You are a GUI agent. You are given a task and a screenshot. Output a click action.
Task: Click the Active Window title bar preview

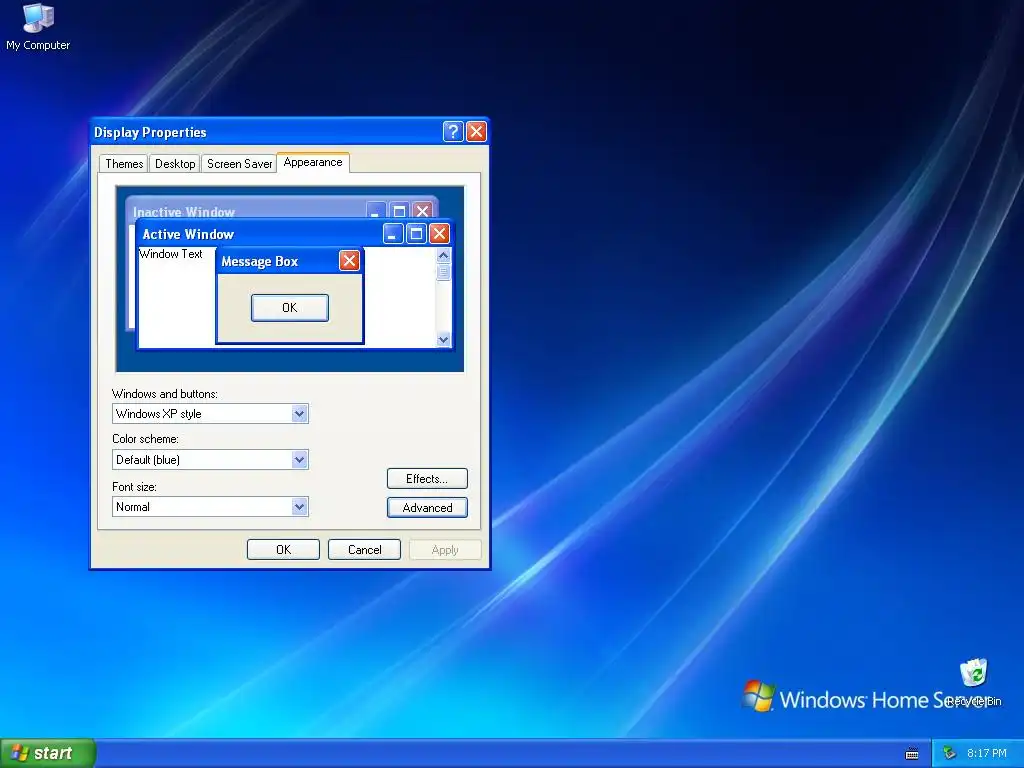coord(294,233)
